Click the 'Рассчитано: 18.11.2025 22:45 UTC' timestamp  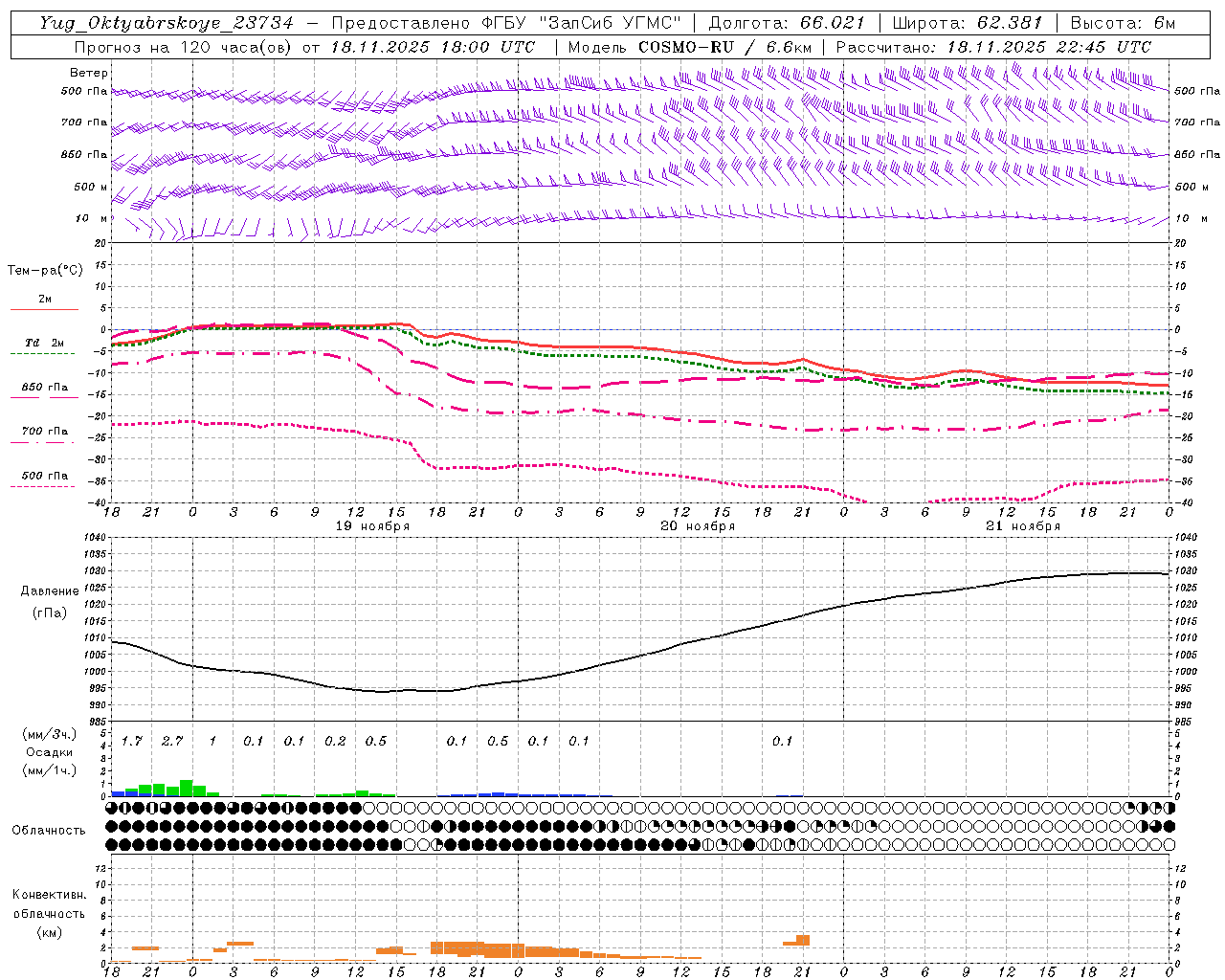pyautogui.click(x=993, y=47)
